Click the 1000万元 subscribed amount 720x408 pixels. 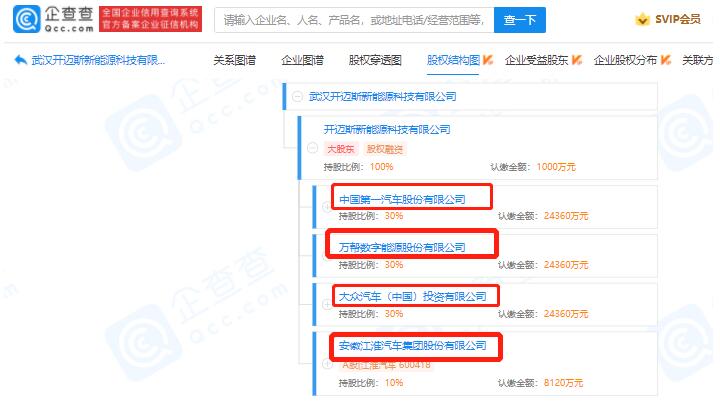pyautogui.click(x=556, y=167)
